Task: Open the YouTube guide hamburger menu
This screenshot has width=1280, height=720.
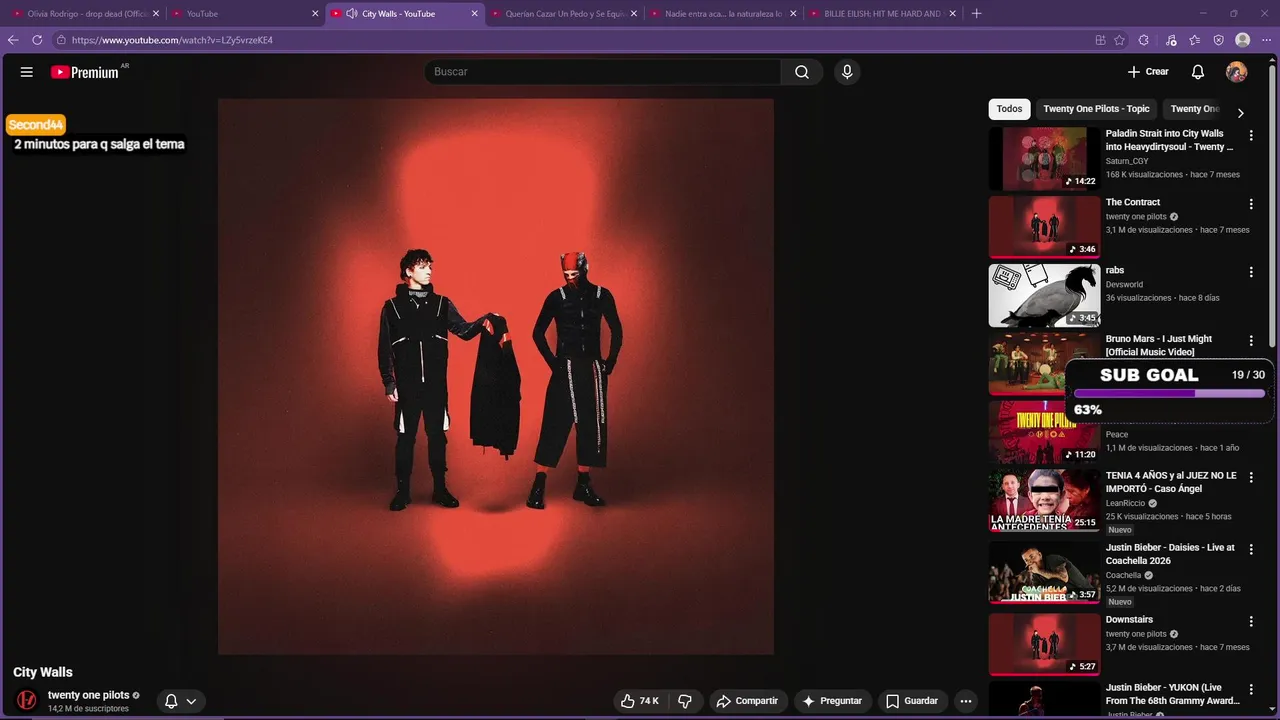Action: point(27,72)
